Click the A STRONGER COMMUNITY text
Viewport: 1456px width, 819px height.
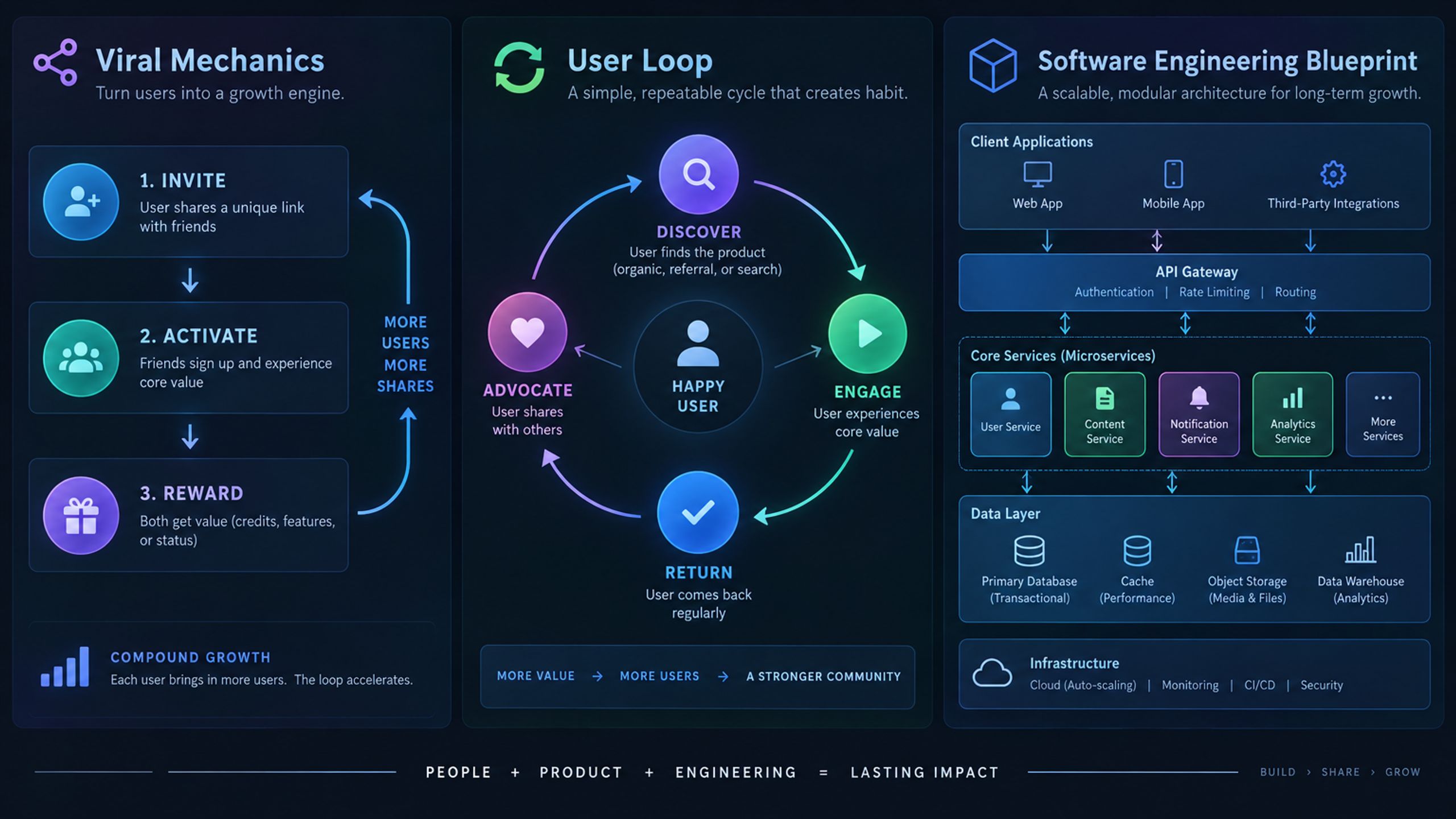(824, 676)
